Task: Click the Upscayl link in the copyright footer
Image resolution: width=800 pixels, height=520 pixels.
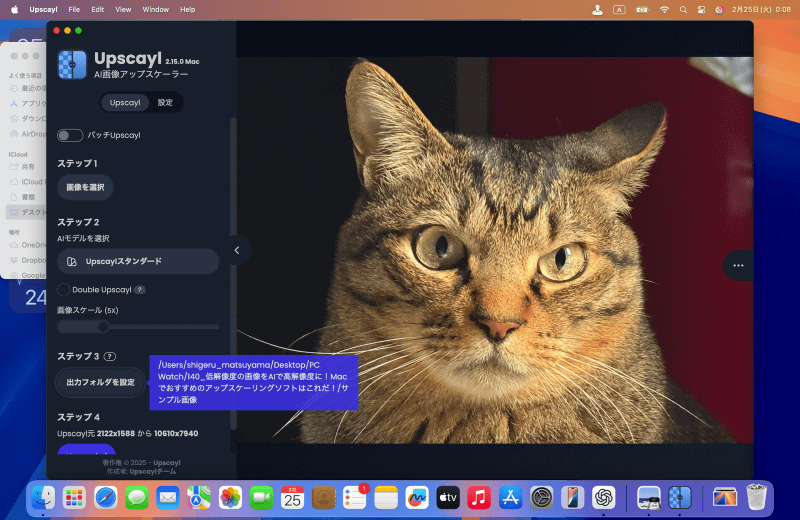Action: pos(167,463)
